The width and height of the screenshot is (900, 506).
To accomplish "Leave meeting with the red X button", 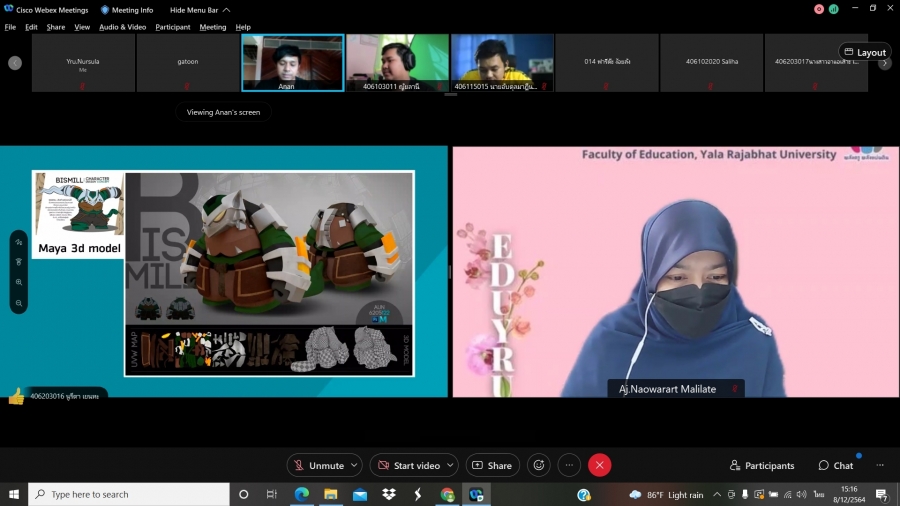I will pos(599,465).
